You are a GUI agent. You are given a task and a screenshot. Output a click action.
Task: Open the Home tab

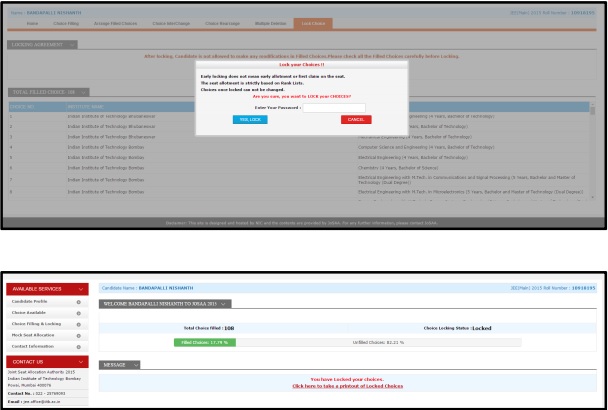tap(32, 21)
